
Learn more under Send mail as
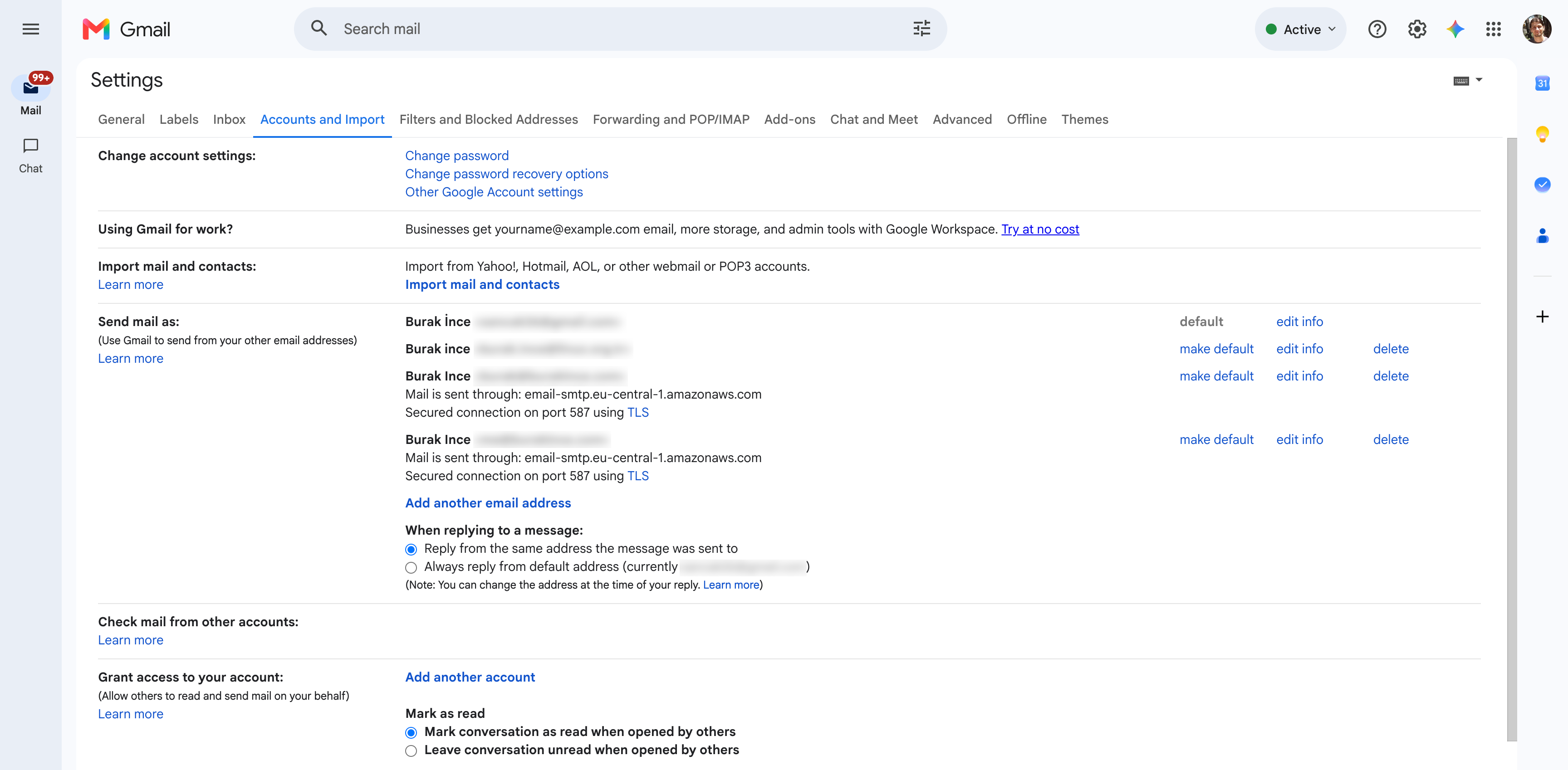130,359
